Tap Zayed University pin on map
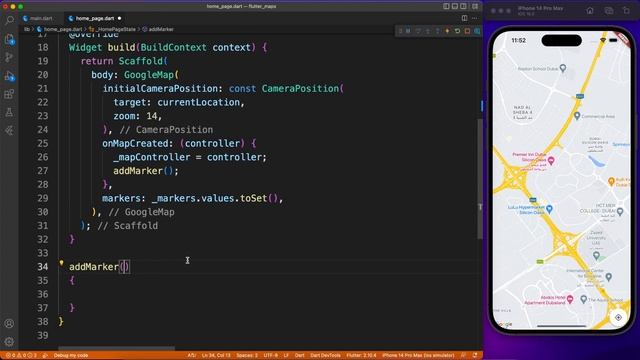 (596, 256)
